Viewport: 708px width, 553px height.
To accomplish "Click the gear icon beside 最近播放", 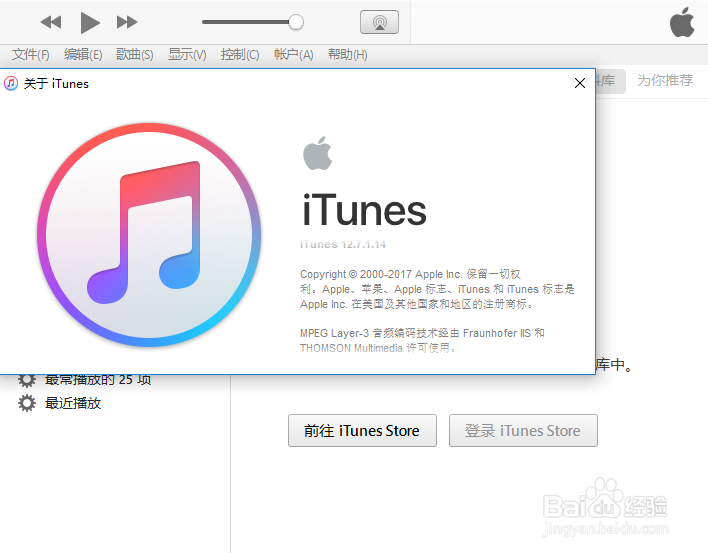I will click(27, 403).
